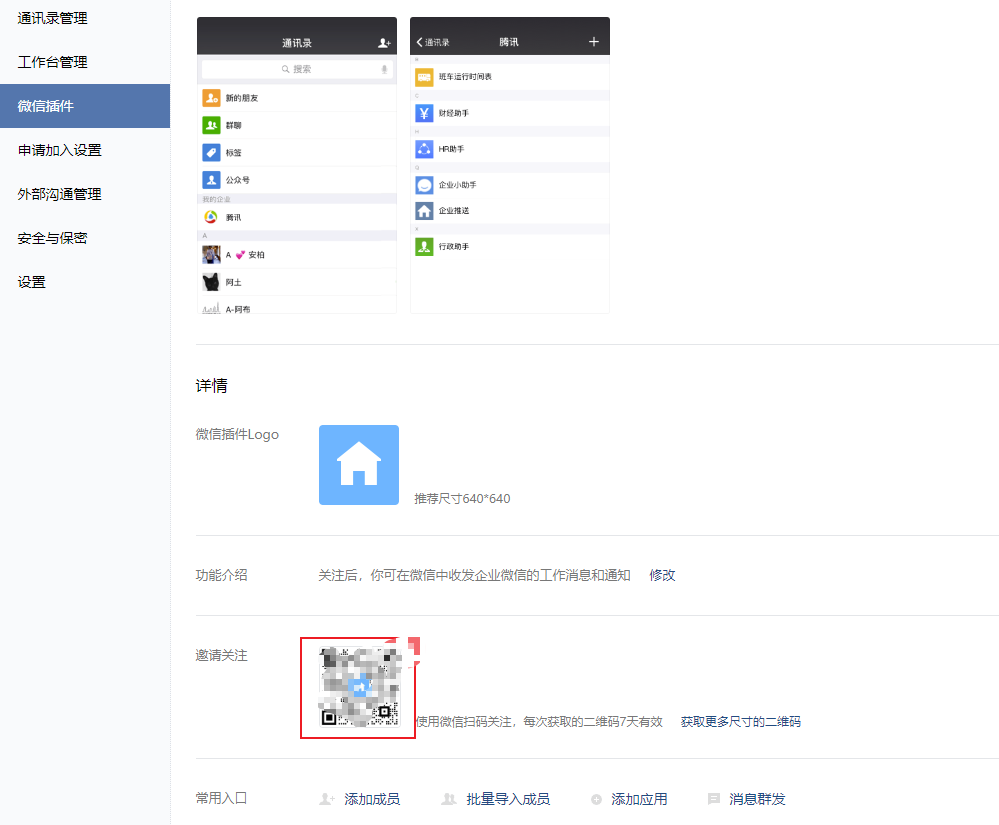The height and width of the screenshot is (825, 999).
Task: Click the 添加应用 shortcut
Action: pos(639,799)
